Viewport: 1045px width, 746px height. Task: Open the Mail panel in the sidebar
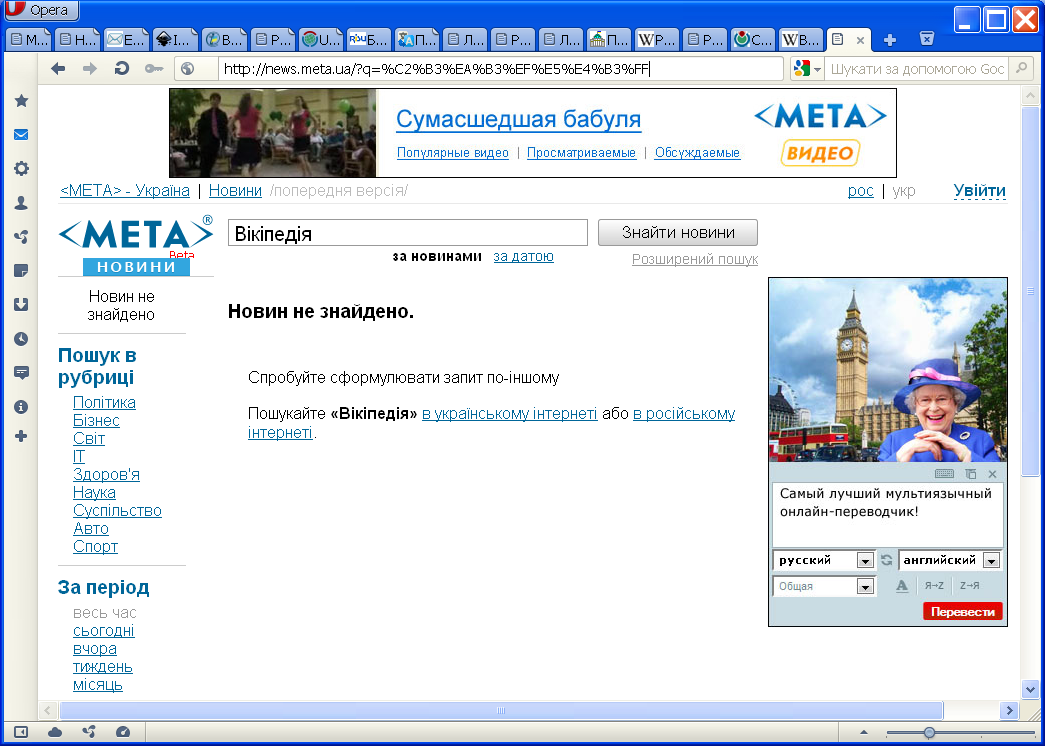pos(20,135)
